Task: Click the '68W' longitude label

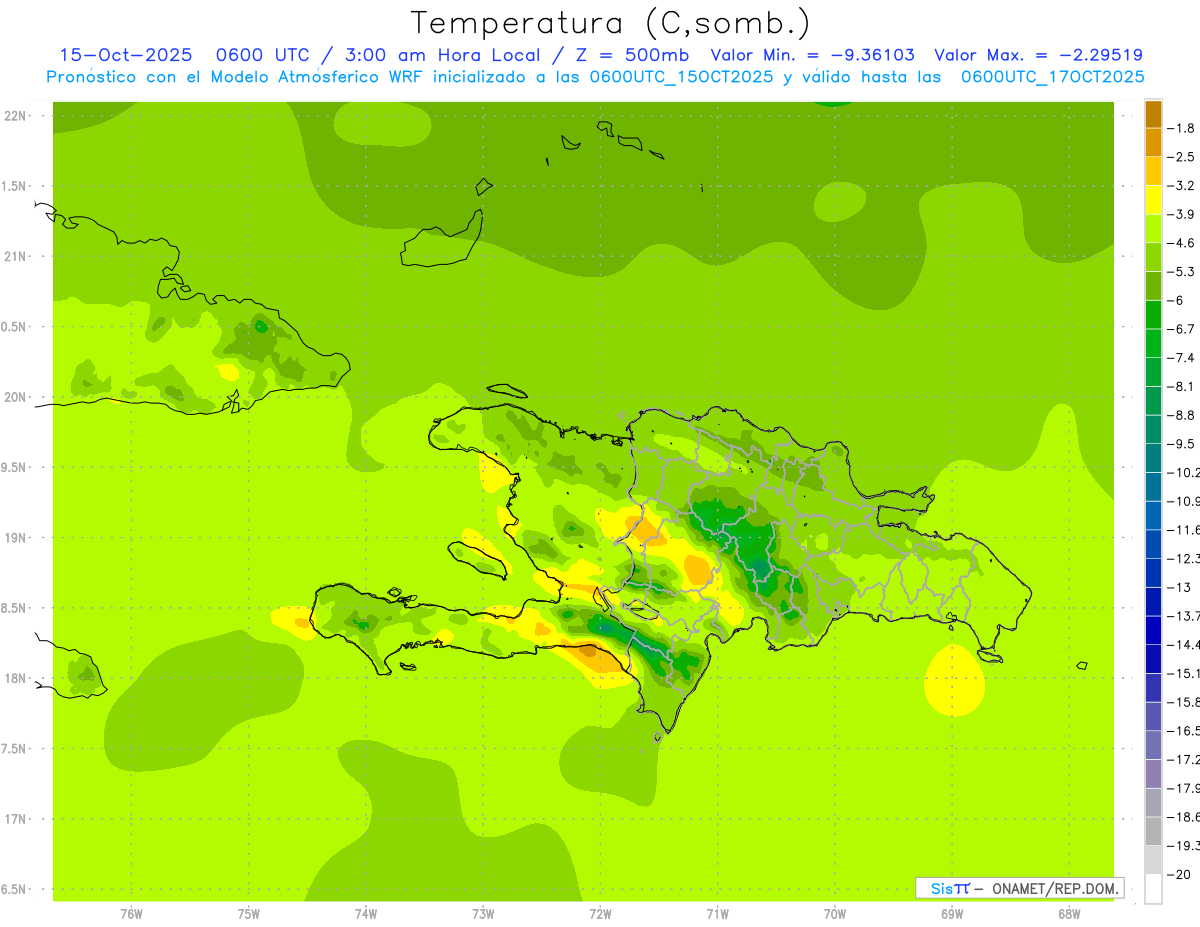Action: 1069,913
